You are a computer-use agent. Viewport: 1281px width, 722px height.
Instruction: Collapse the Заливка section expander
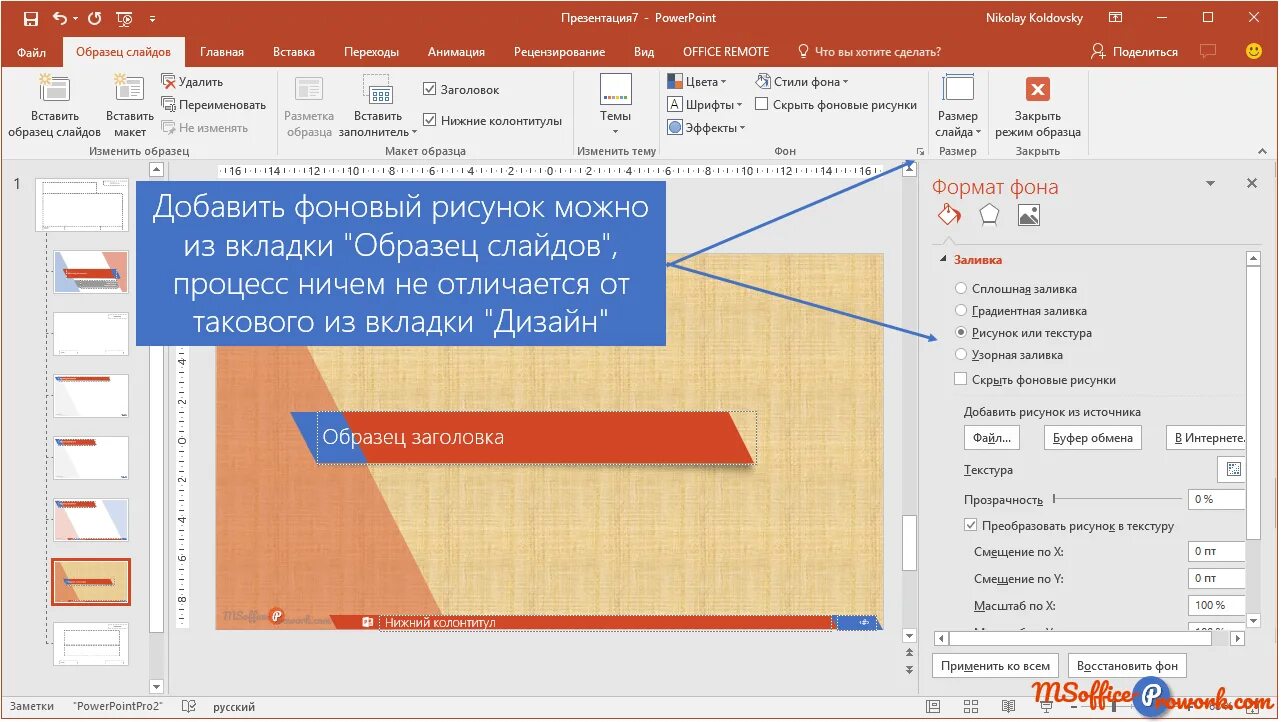point(943,260)
